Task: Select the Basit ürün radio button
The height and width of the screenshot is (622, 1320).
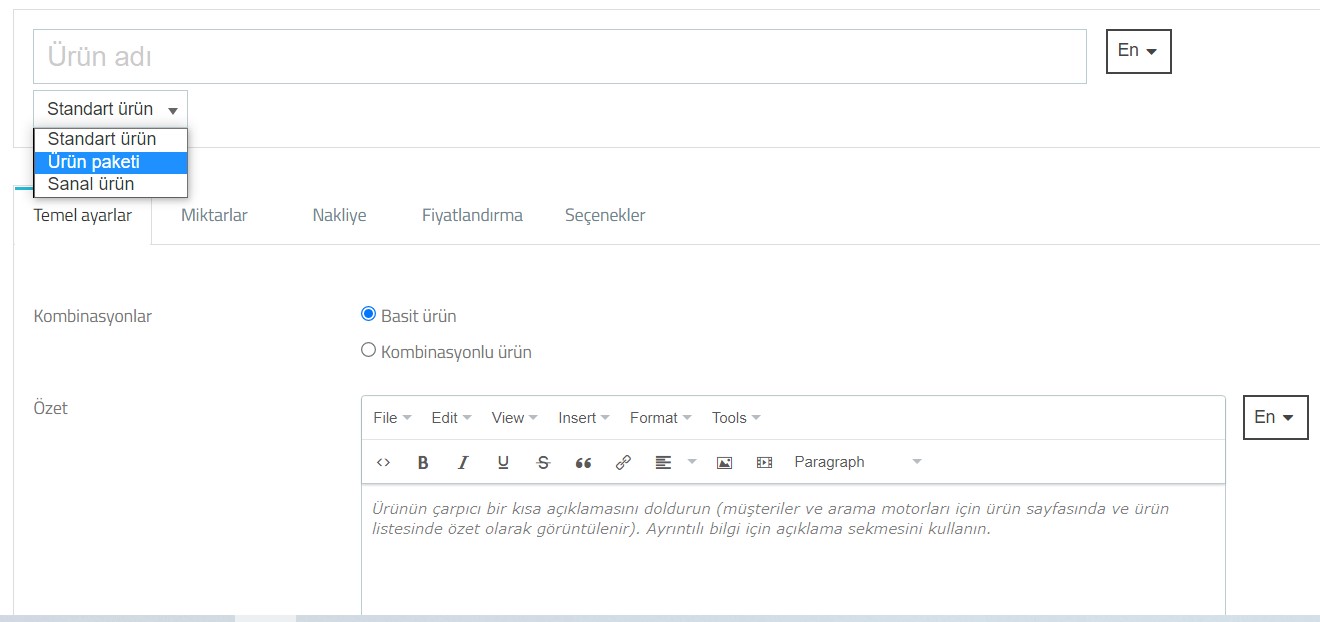Action: (x=368, y=315)
